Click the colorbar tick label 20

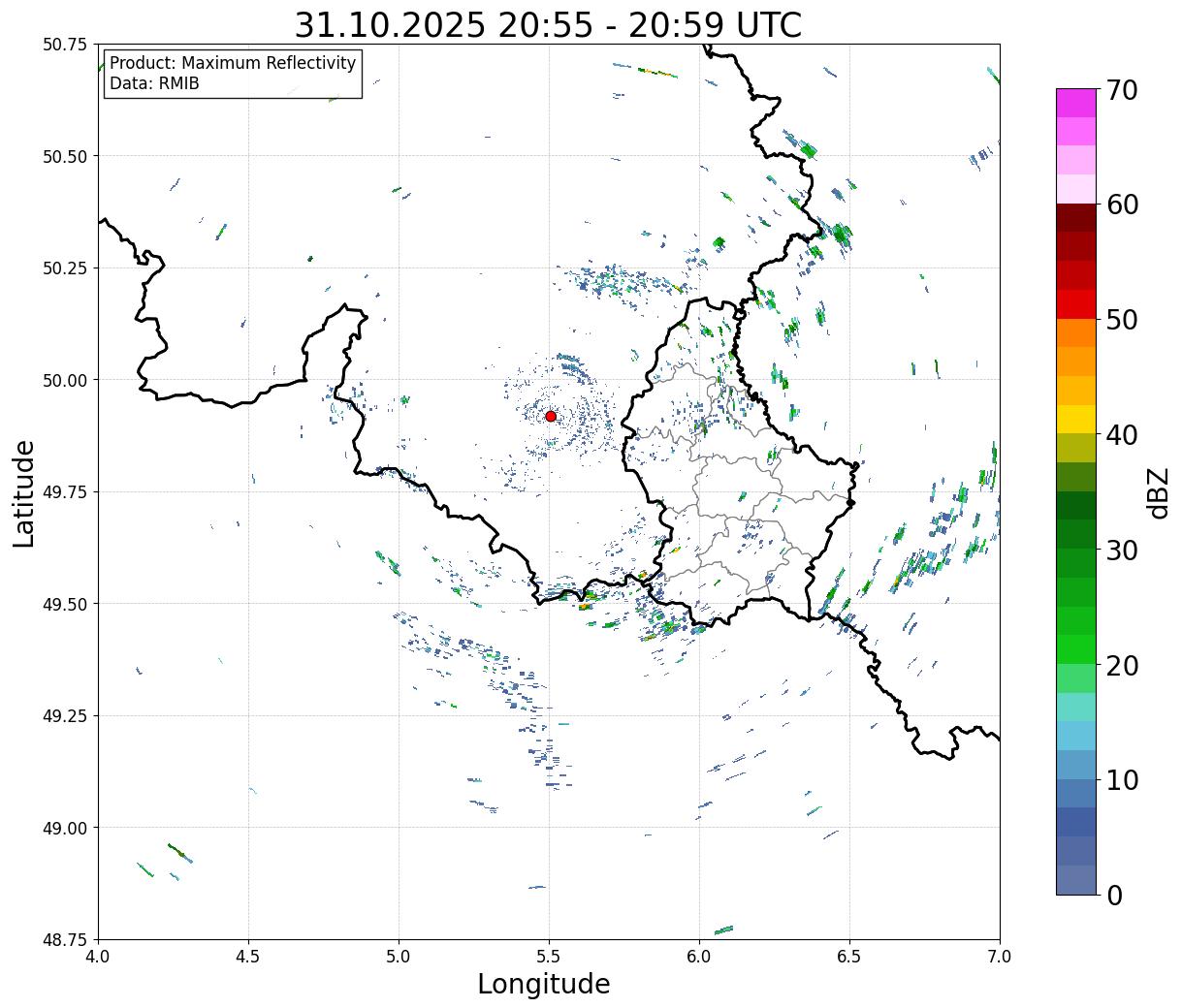1121,665
